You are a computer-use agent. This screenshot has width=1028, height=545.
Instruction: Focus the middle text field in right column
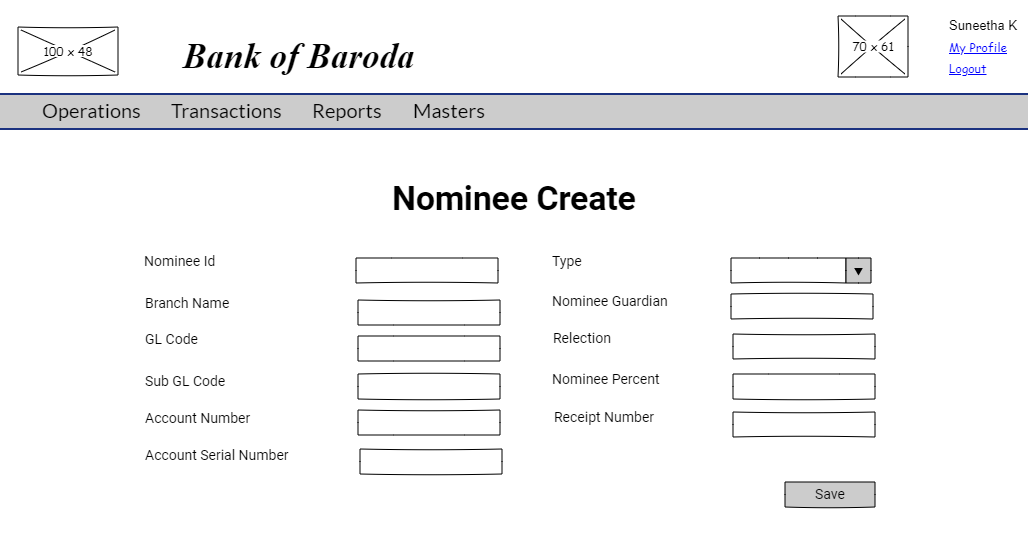tap(803, 347)
